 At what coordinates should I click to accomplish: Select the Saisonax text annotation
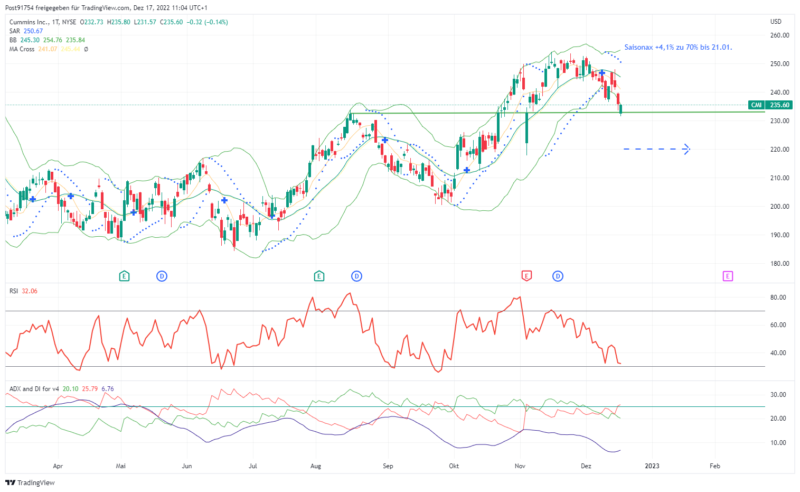coord(684,48)
